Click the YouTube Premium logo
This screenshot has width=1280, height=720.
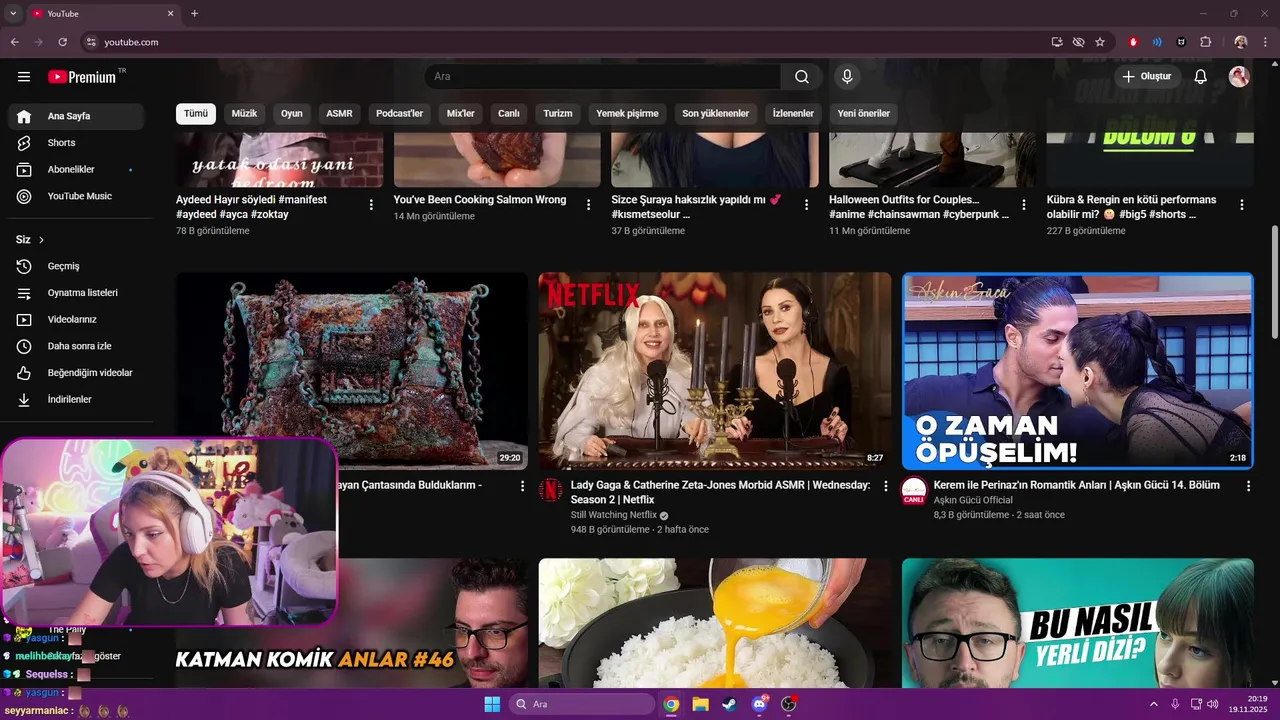[x=82, y=77]
